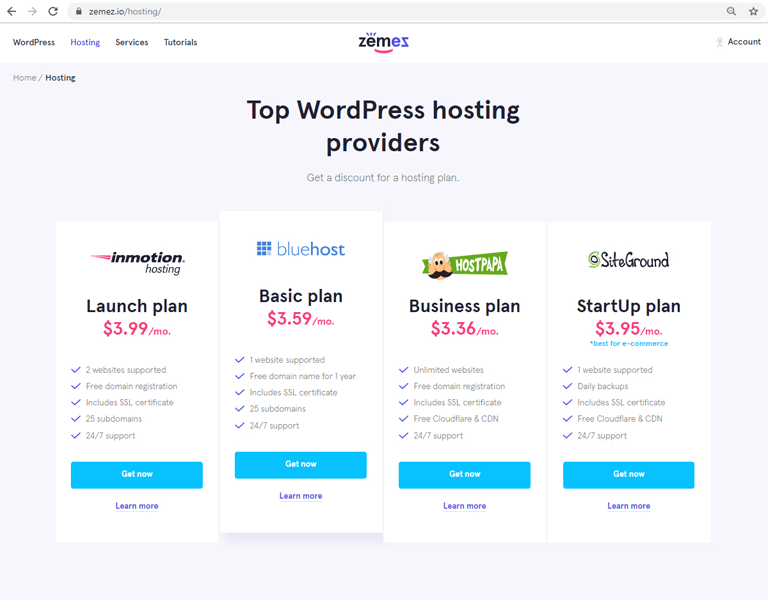Click the padlock site security icon
Image resolution: width=768 pixels, height=600 pixels.
pos(78,11)
